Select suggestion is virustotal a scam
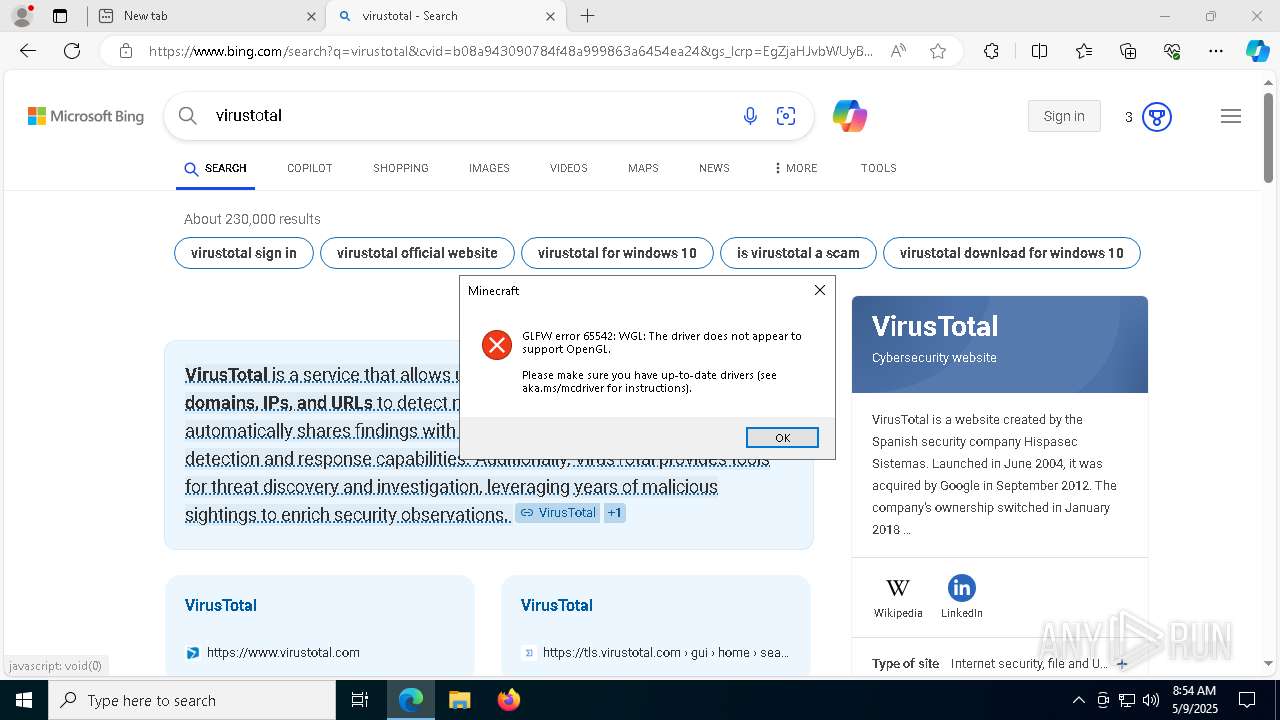The image size is (1280, 720). [798, 253]
